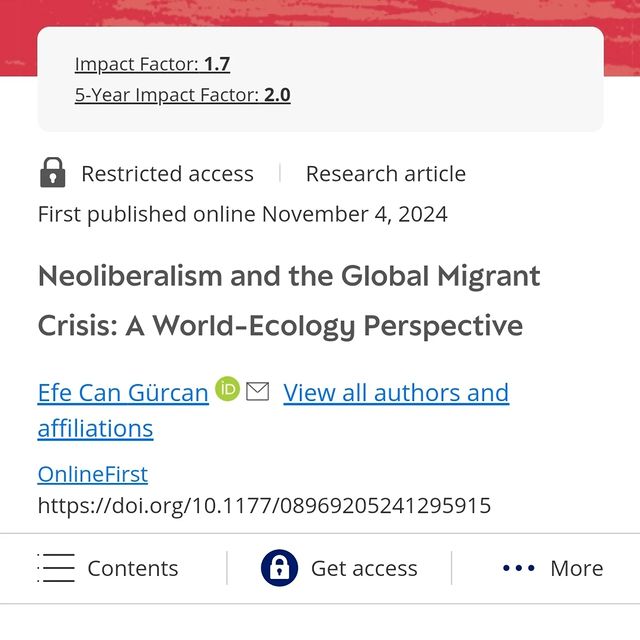Click the Restricted access text

tap(167, 173)
